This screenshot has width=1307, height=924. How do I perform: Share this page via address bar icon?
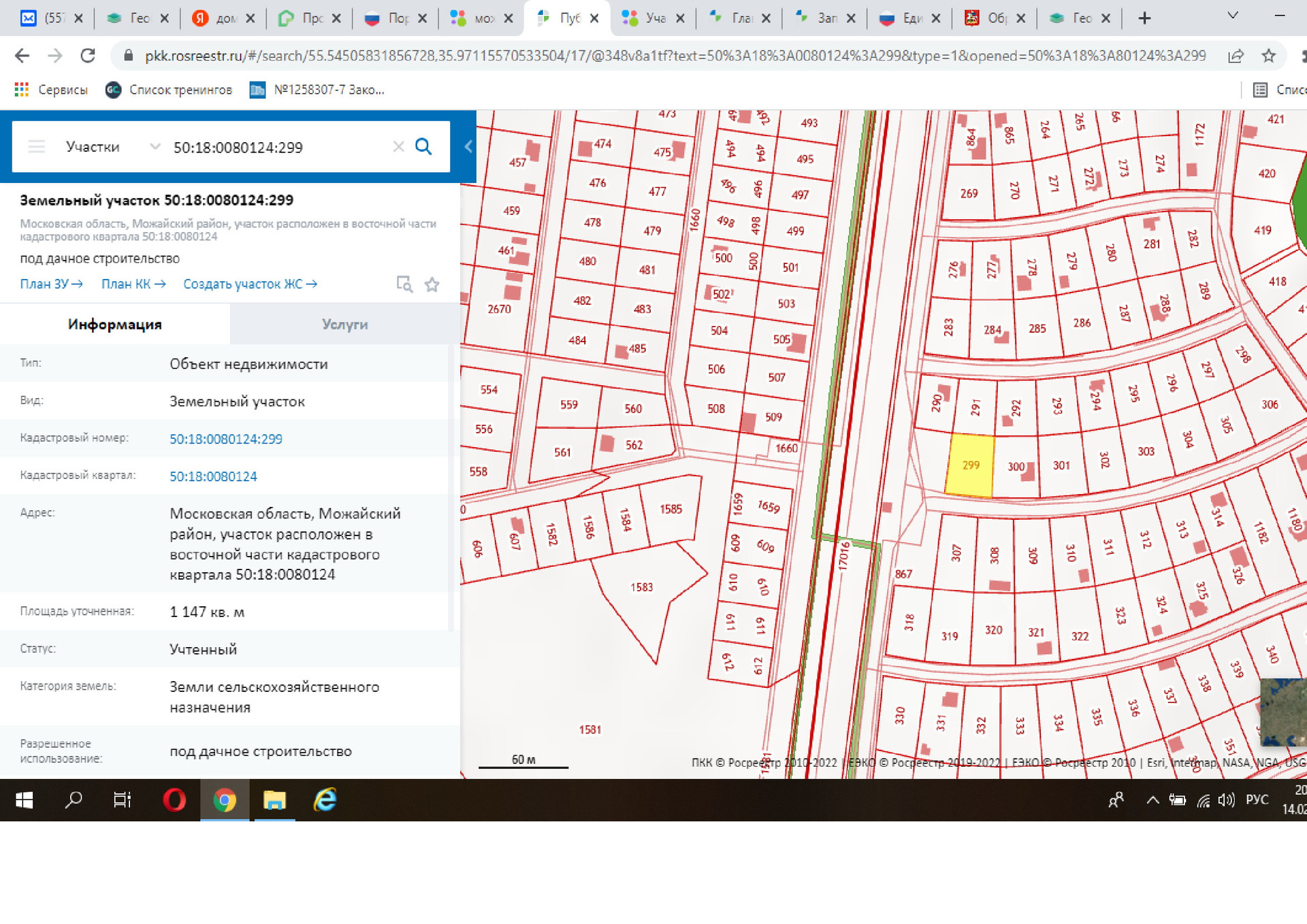(1236, 56)
